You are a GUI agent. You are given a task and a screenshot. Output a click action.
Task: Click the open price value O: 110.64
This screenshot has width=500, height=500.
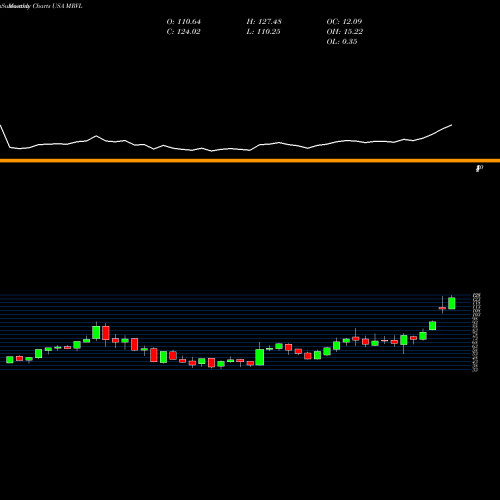tap(184, 22)
